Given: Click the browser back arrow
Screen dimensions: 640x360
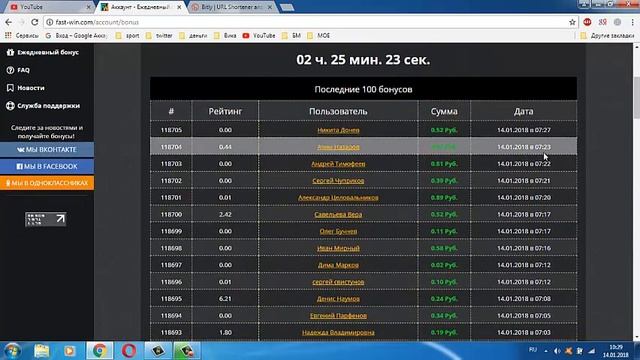Looking at the screenshot, I should click(x=9, y=22).
